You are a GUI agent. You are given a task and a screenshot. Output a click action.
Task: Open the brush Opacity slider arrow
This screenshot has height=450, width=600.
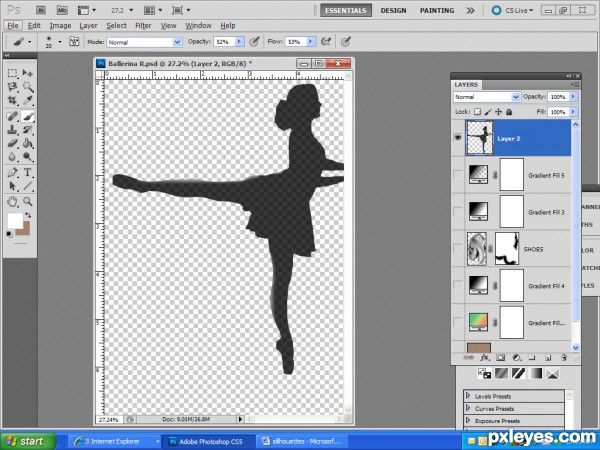[240, 41]
